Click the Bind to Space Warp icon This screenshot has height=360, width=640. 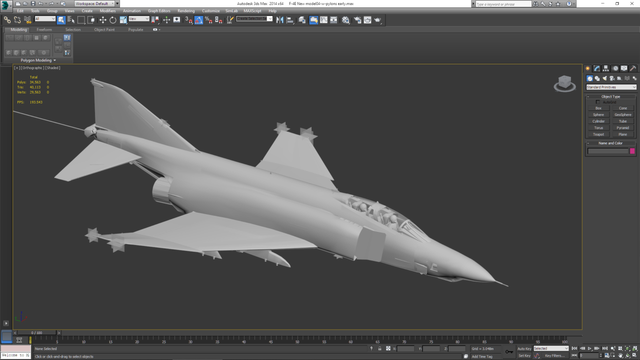point(27,20)
